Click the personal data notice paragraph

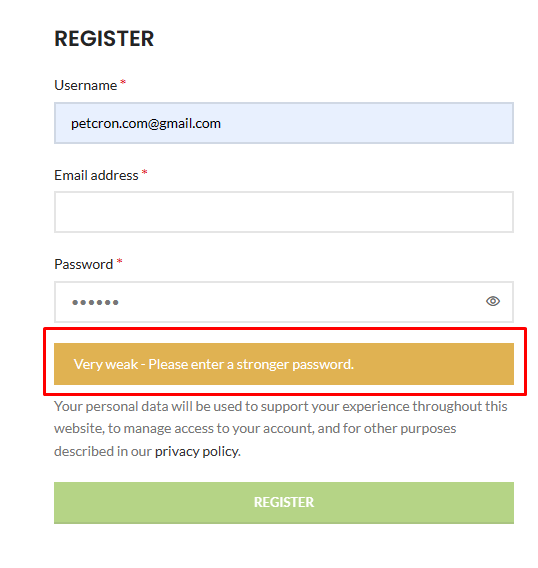tap(281, 429)
